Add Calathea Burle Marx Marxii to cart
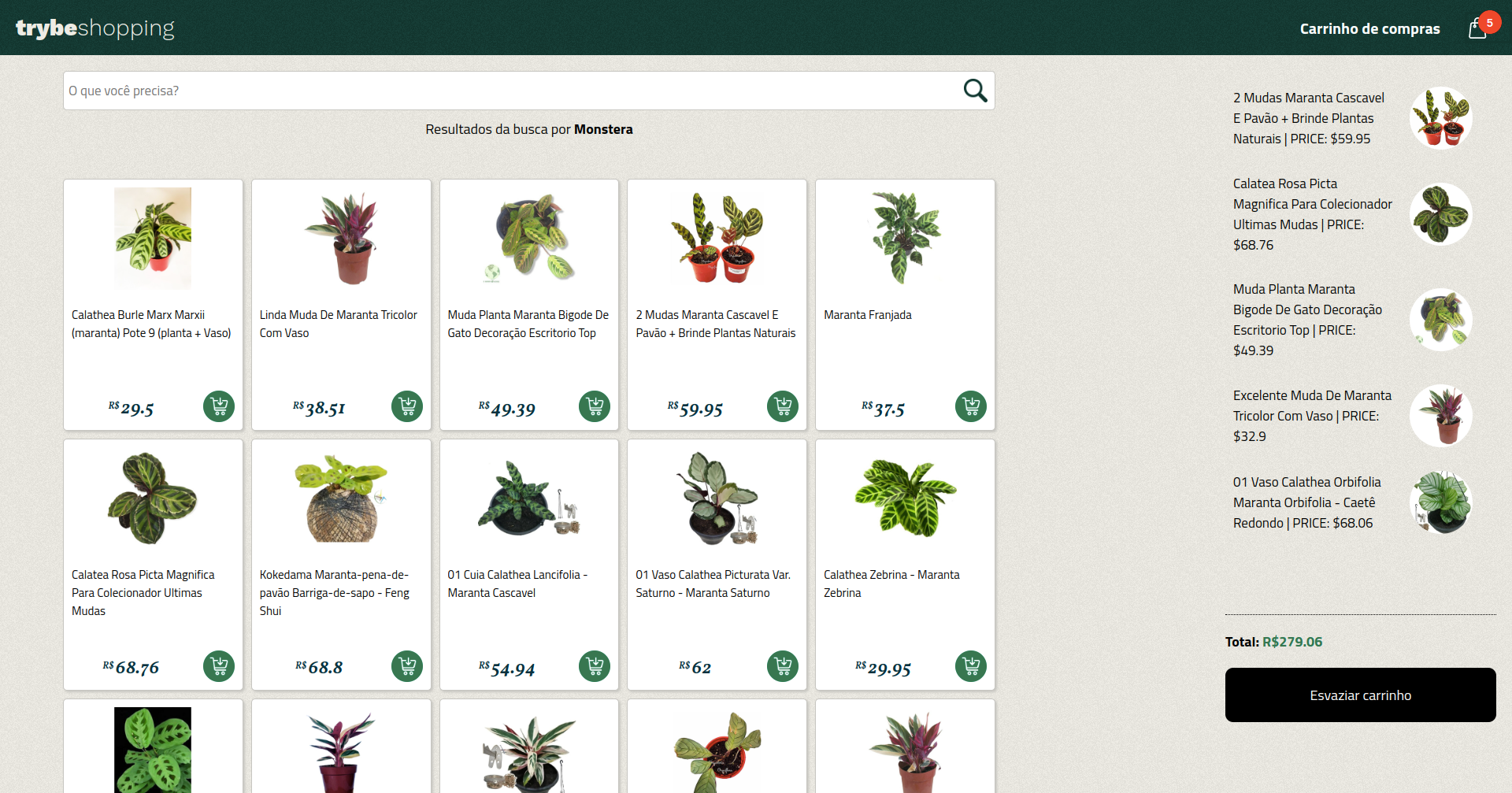Image resolution: width=1512 pixels, height=793 pixels. coord(219,406)
